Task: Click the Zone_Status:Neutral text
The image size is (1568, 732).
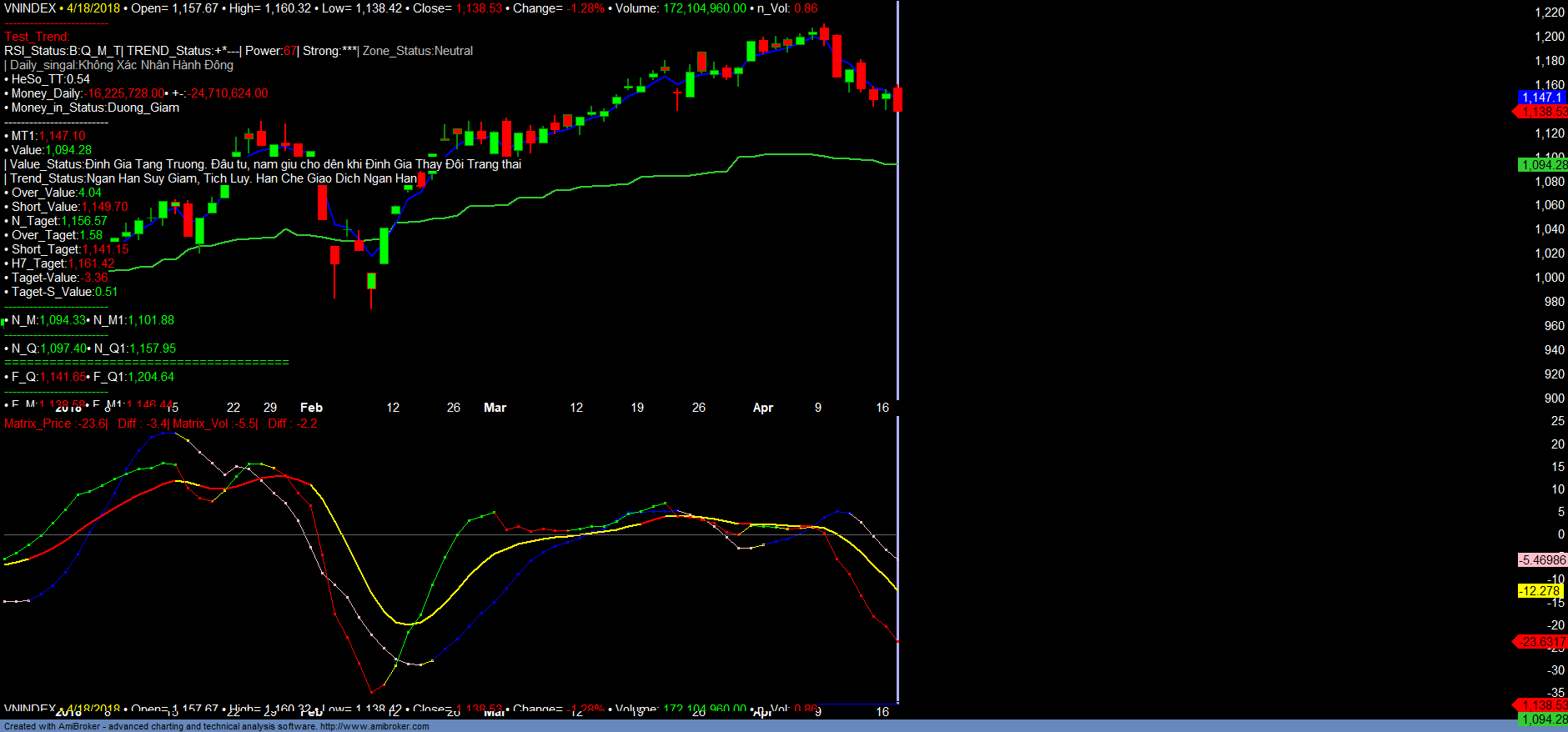Action: tap(418, 51)
